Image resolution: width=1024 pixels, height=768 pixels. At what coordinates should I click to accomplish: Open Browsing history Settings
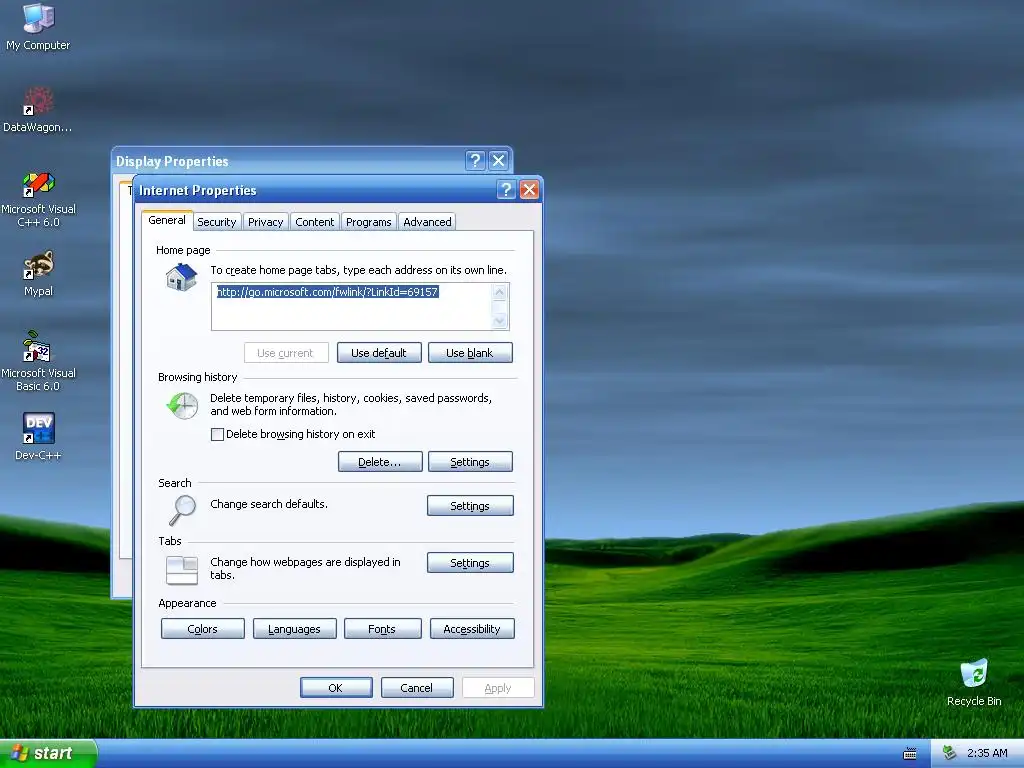470,462
